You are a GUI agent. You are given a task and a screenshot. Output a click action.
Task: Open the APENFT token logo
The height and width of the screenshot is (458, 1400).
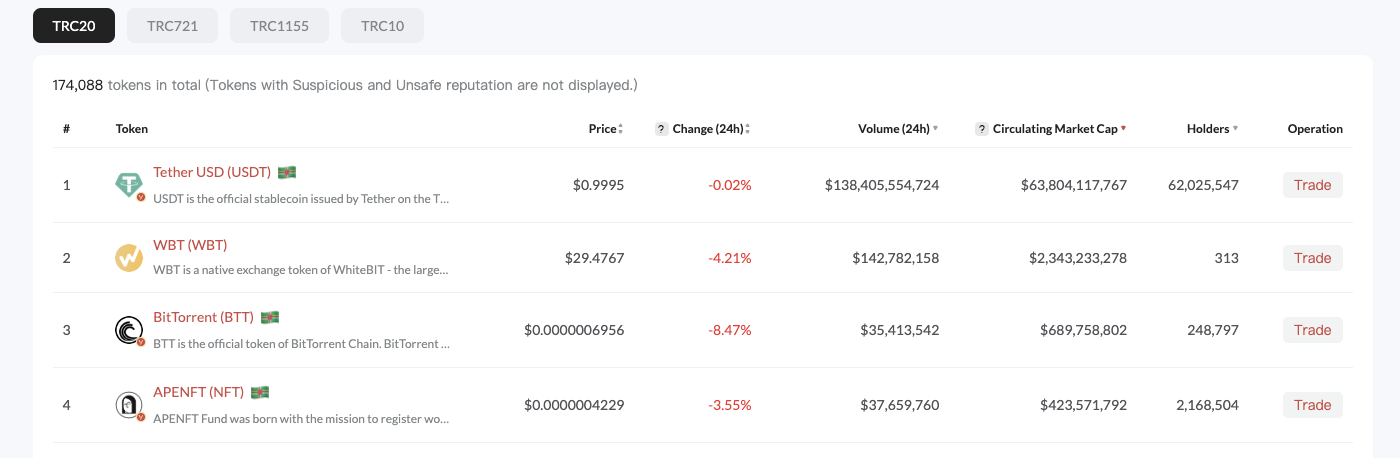129,405
